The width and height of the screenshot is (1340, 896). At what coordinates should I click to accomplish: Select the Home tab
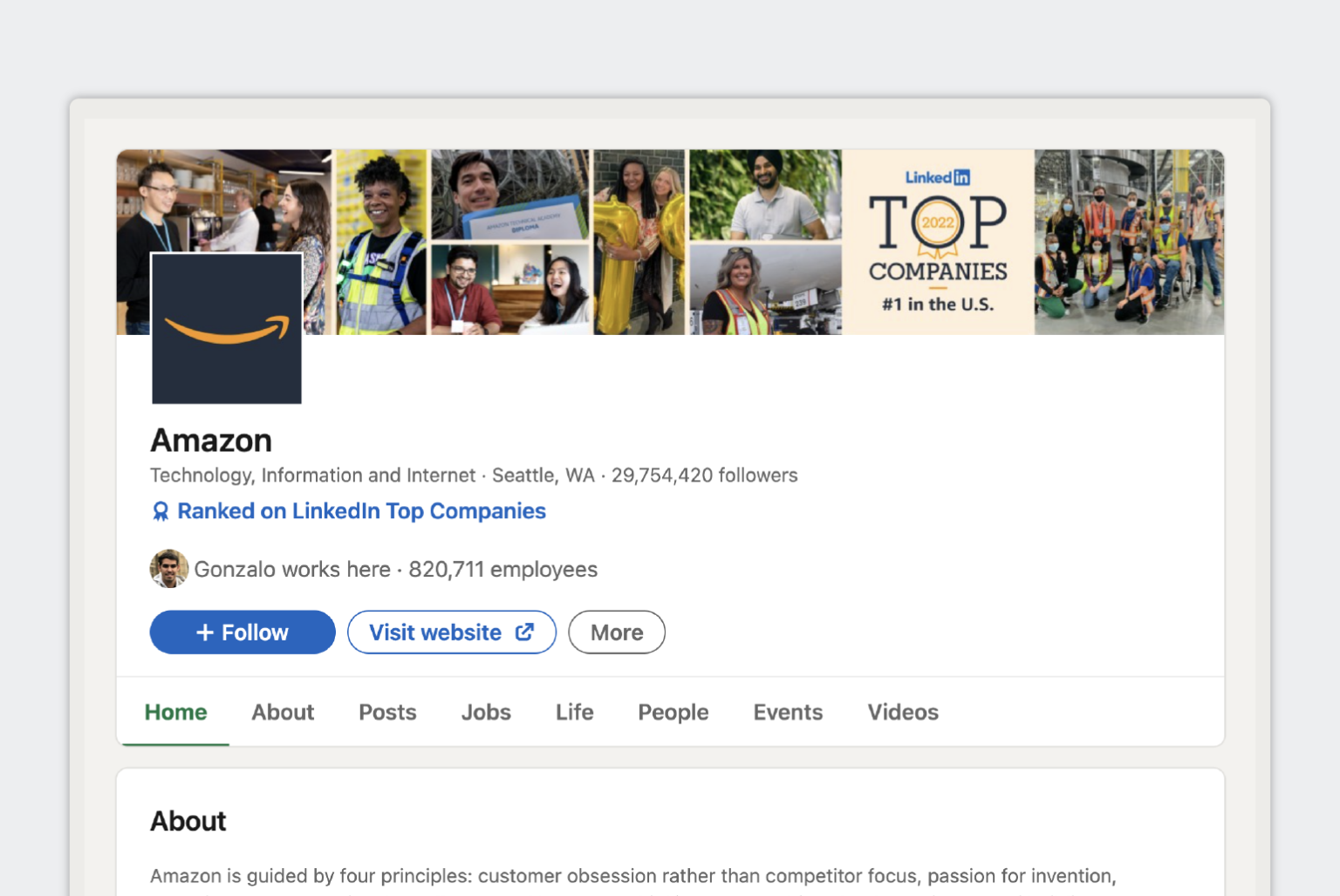tap(175, 712)
